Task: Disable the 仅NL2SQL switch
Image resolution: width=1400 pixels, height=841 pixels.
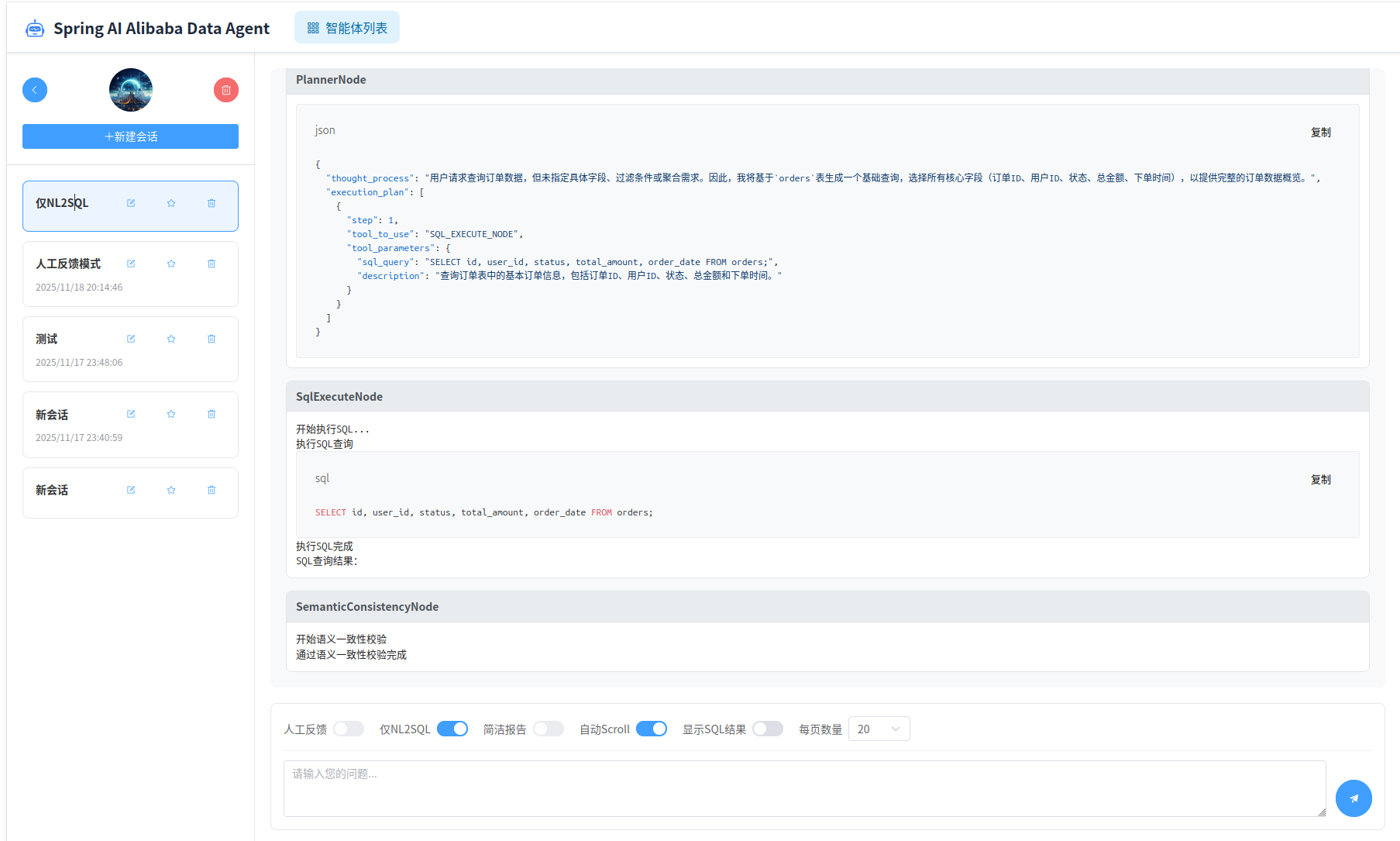Action: click(452, 729)
